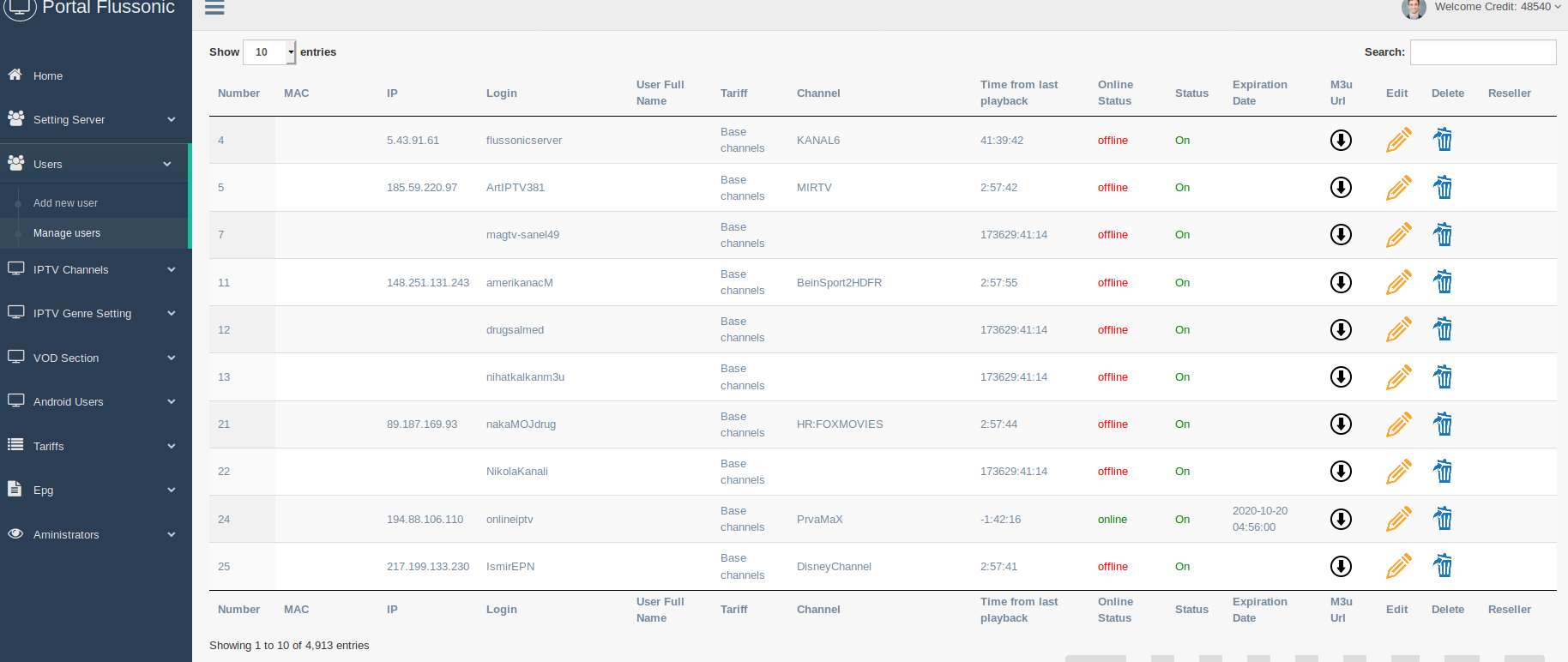Screen dimensions: 1568x662
Task: Sort by Online Status column header
Action: [x=1115, y=93]
